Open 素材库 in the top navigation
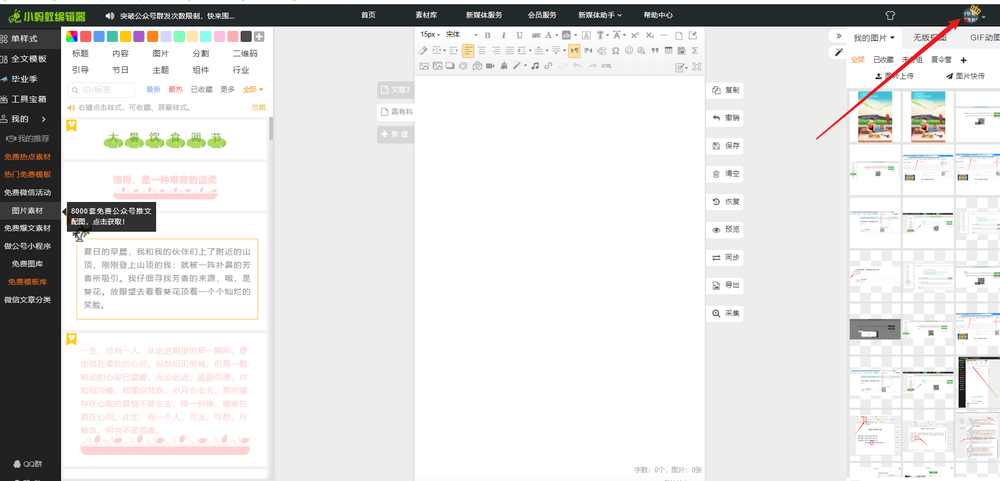 (426, 15)
